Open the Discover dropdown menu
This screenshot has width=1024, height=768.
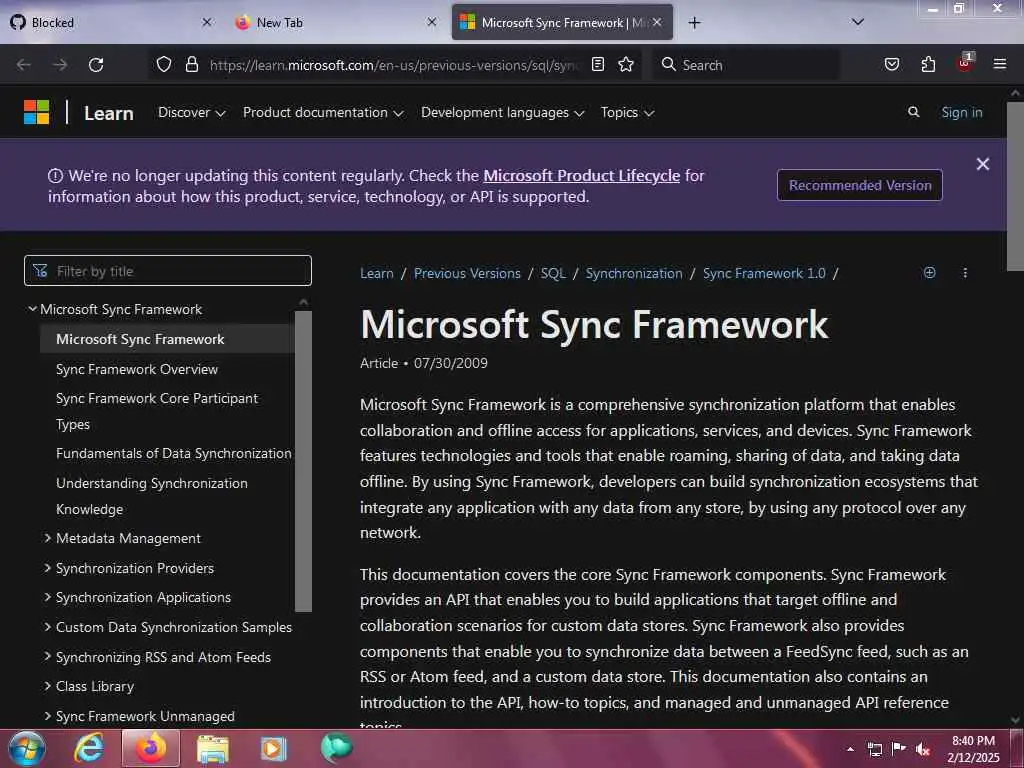pos(191,112)
